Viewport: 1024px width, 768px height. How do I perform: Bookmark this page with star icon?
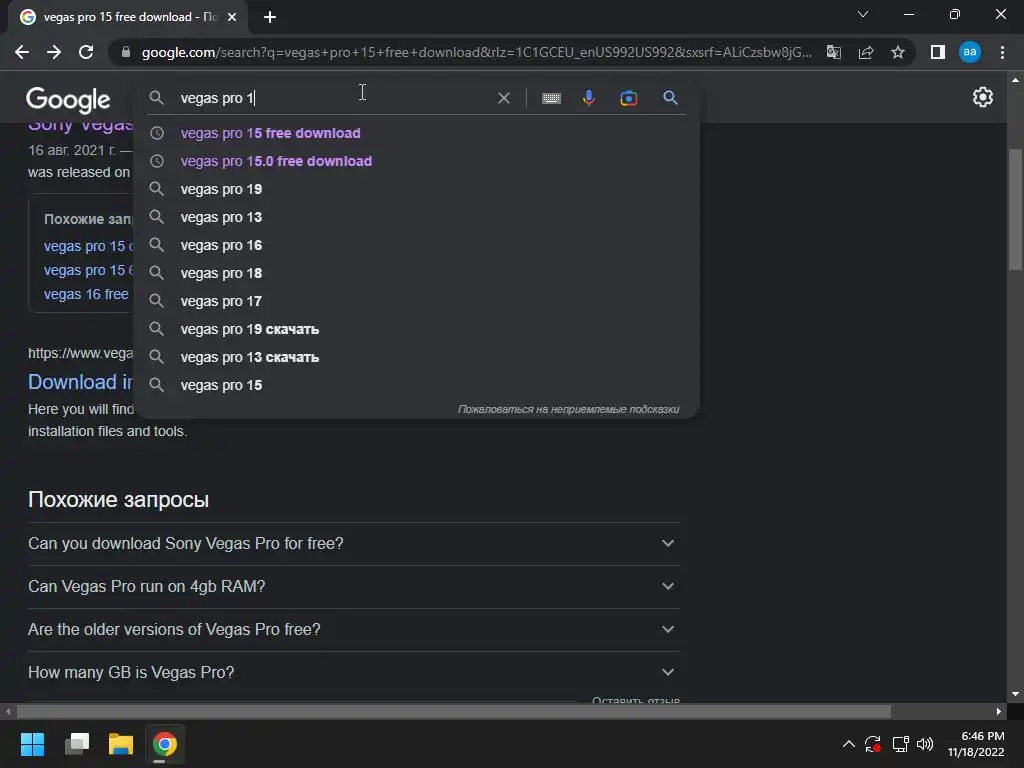pos(898,52)
